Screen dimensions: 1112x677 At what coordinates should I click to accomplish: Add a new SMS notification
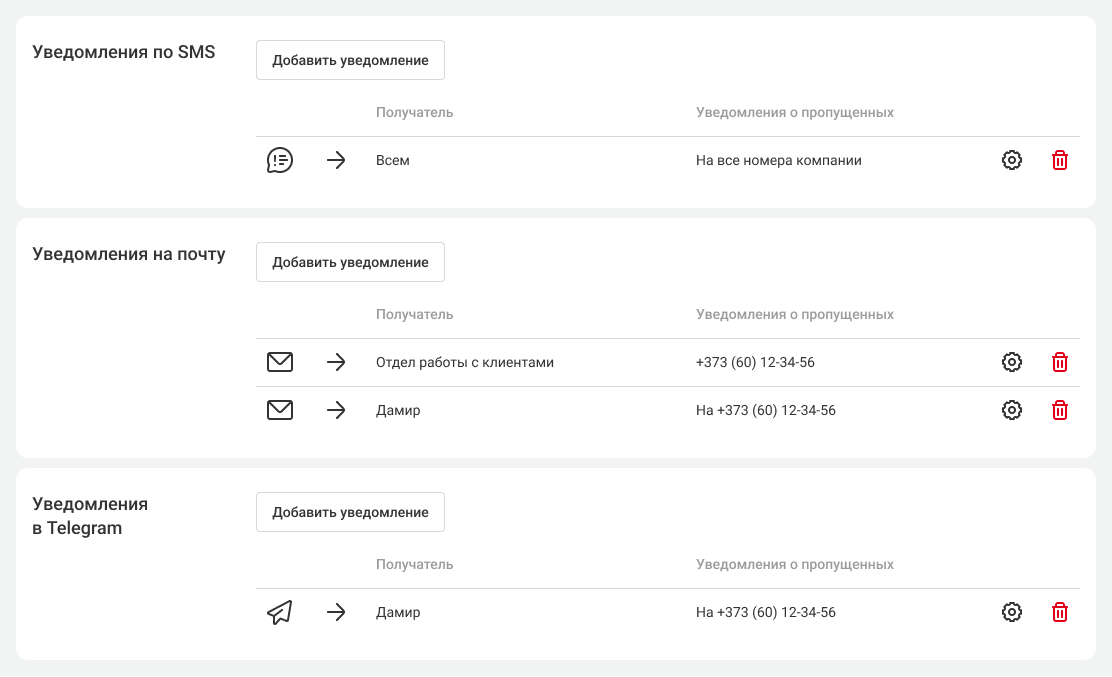[350, 60]
